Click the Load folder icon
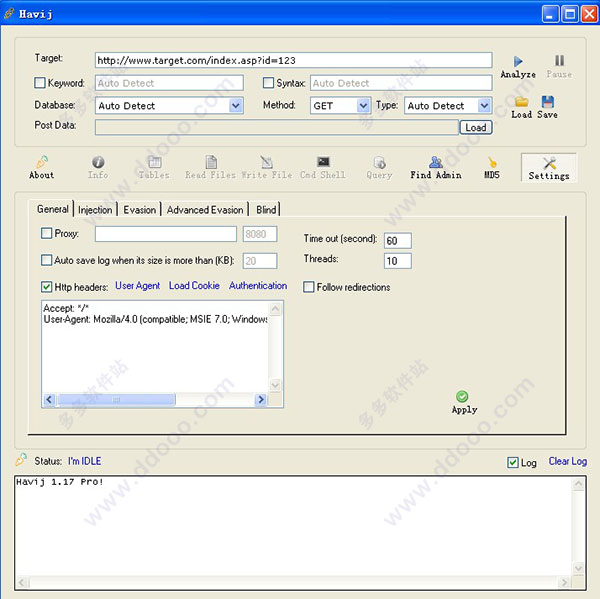The height and width of the screenshot is (599, 600). 522,102
